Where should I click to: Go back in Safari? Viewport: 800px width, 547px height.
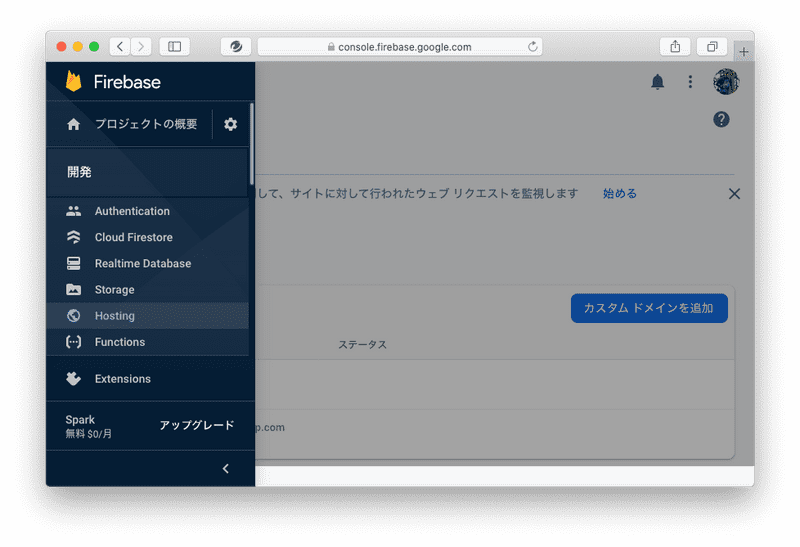(120, 47)
